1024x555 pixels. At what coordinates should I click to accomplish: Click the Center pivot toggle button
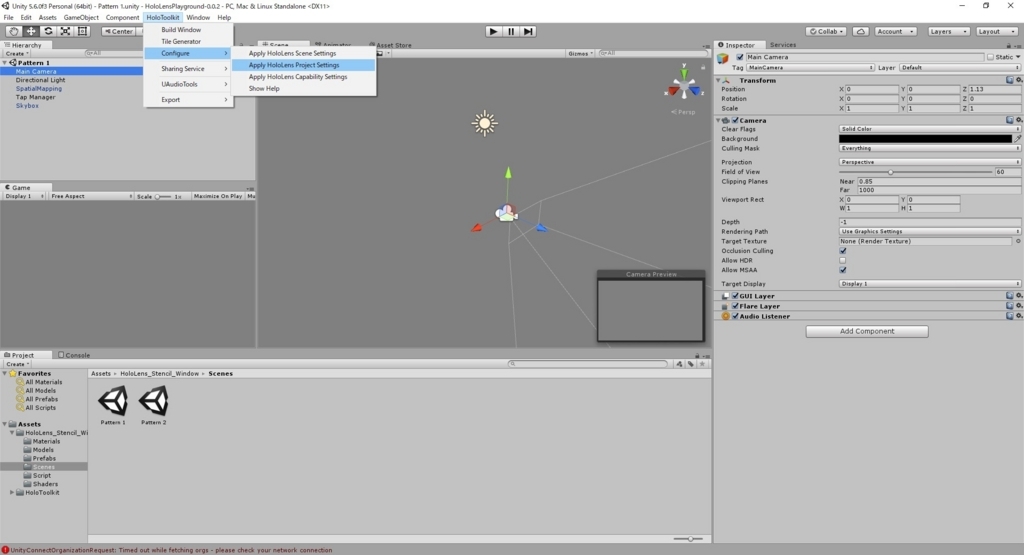(x=118, y=31)
